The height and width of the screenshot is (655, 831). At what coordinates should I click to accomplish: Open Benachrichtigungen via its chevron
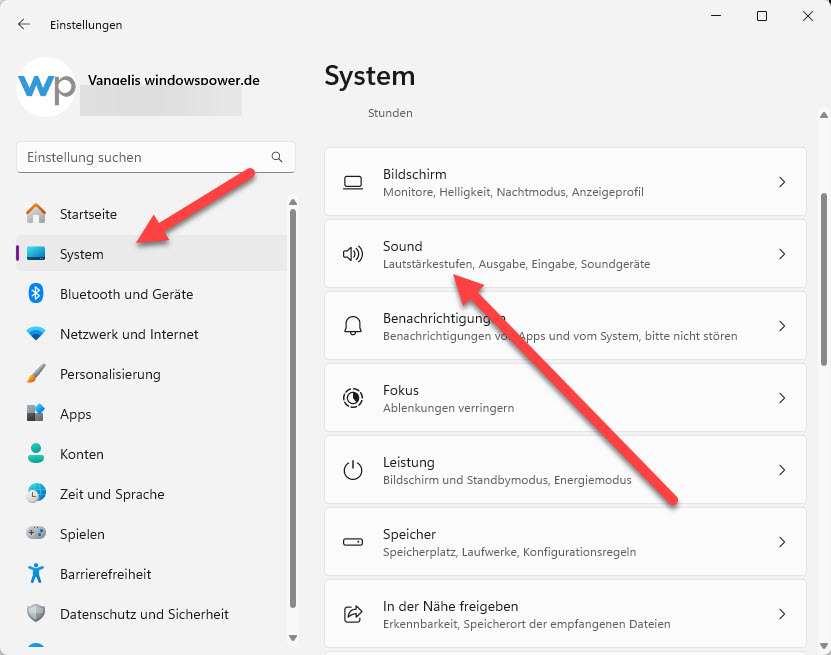pos(782,326)
